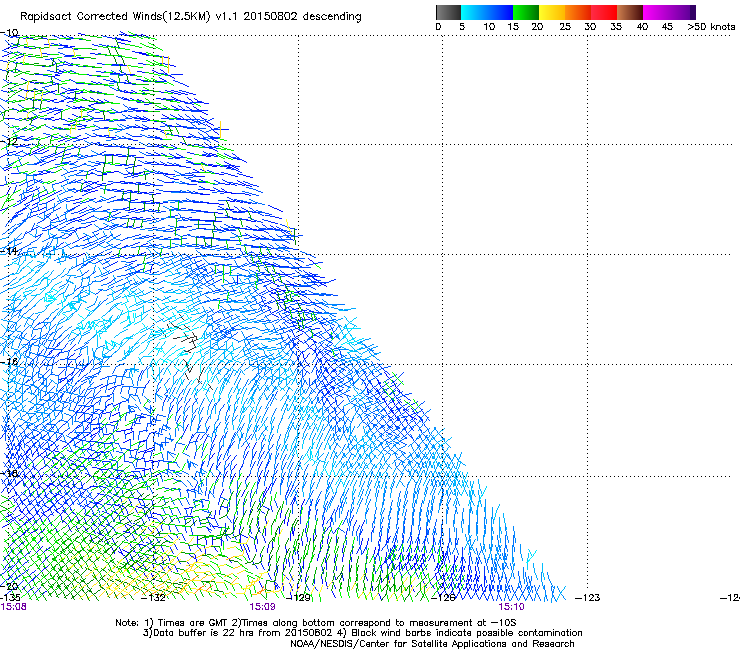Click the latitude label '-18'

pyautogui.click(x=9, y=473)
